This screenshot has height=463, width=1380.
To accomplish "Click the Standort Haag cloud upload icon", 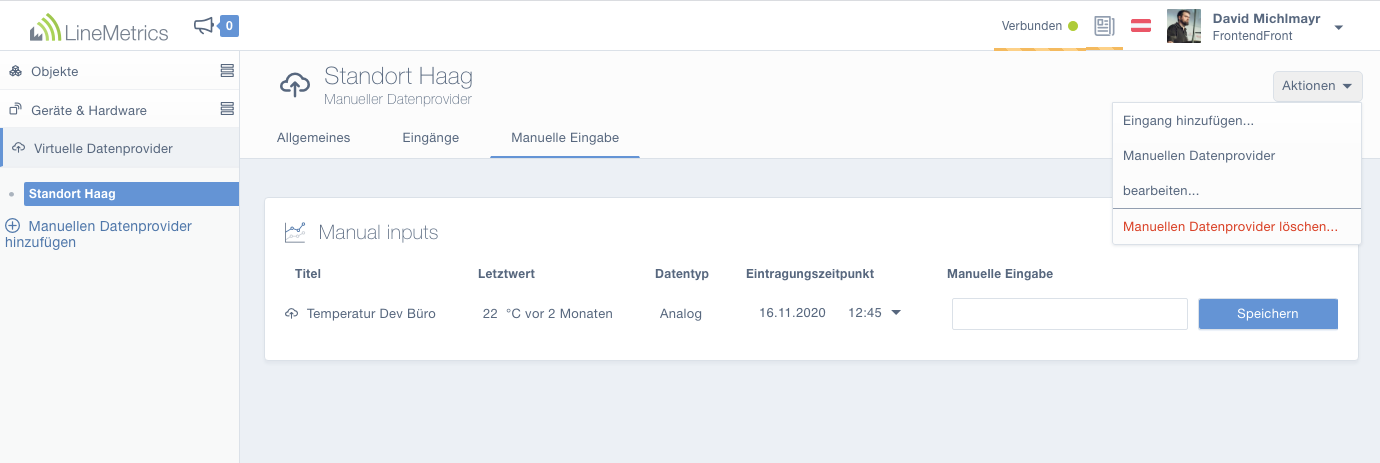I will click(x=294, y=85).
